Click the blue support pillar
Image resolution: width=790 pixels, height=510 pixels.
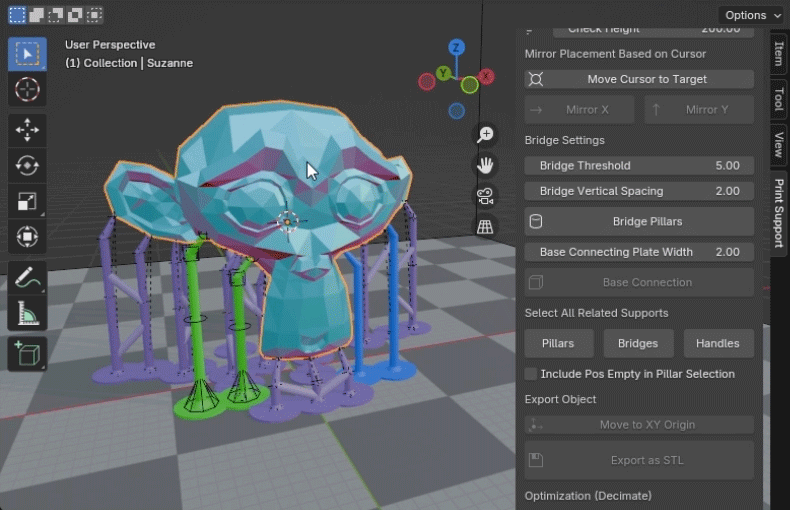[394, 302]
